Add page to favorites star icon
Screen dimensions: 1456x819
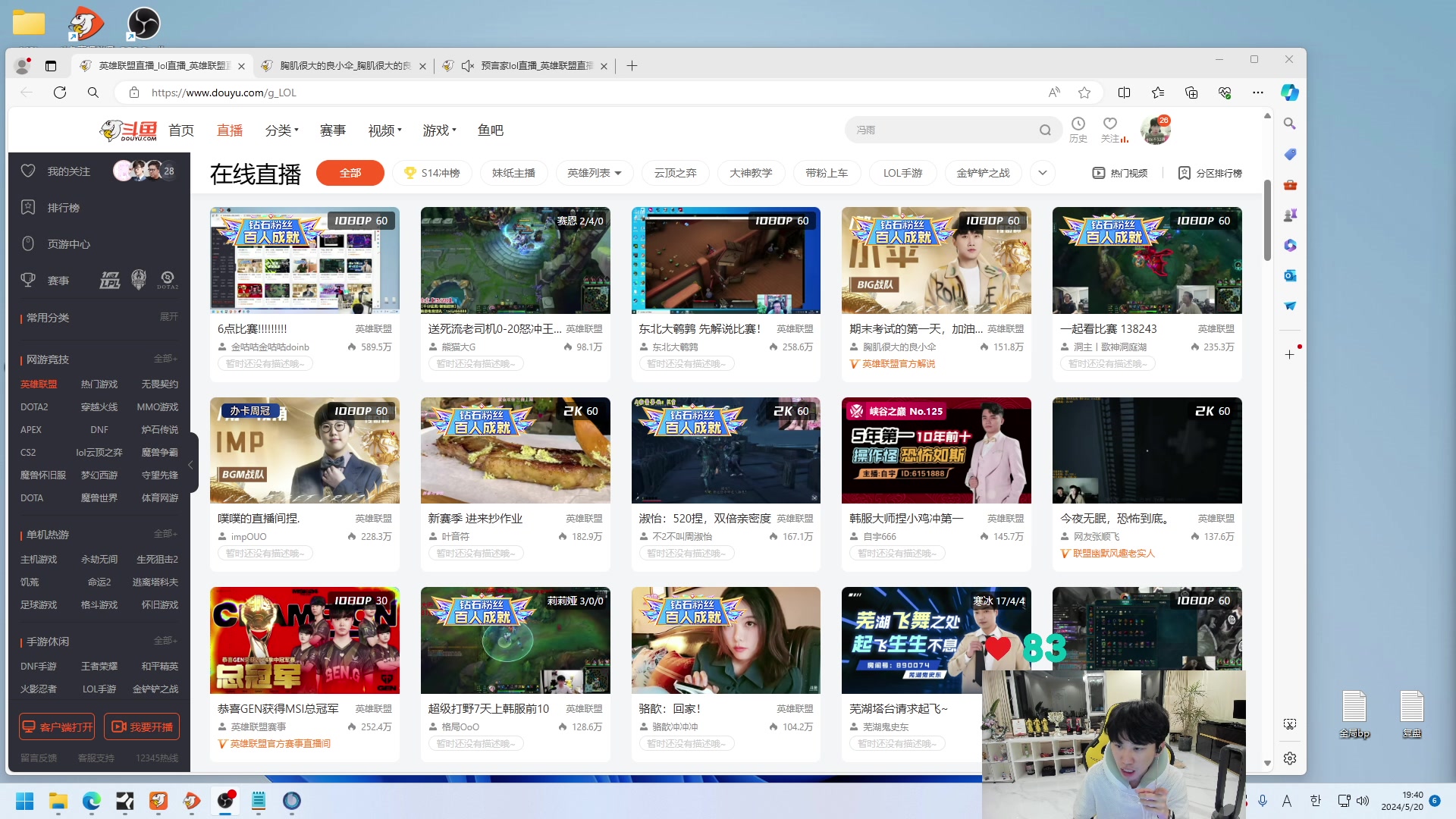1084,93
